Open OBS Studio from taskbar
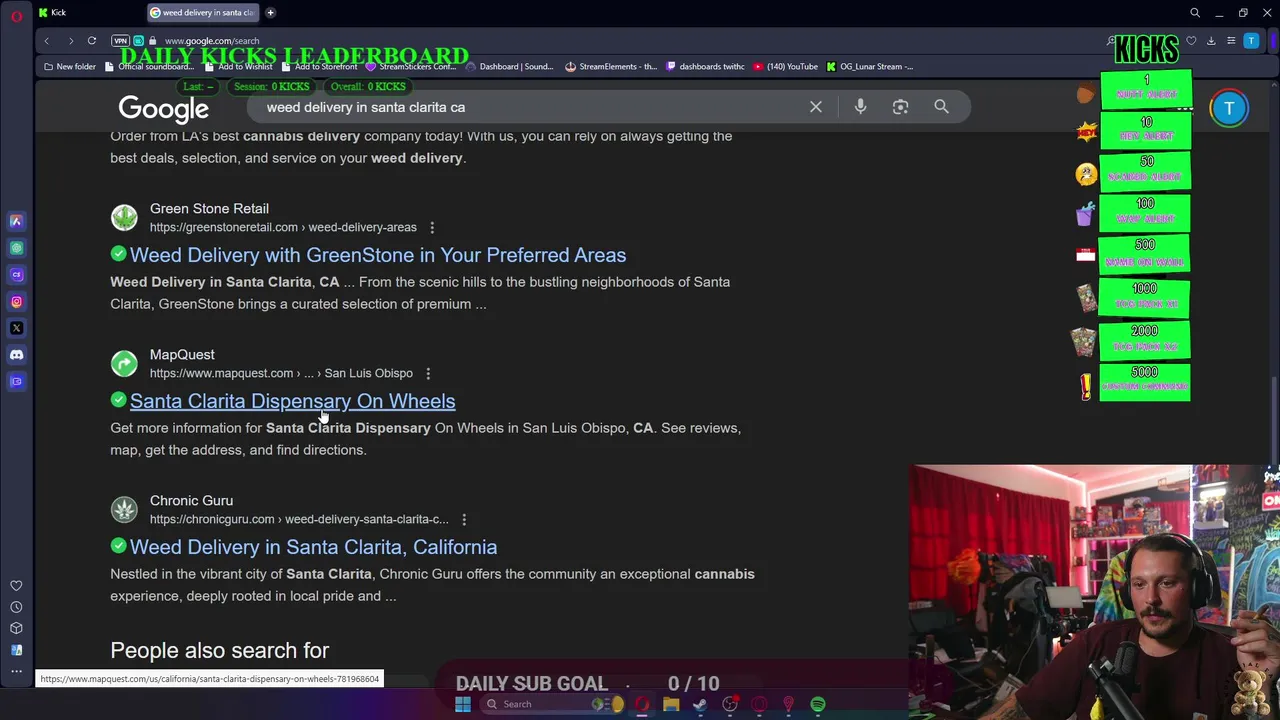Image resolution: width=1280 pixels, height=720 pixels. [x=730, y=705]
